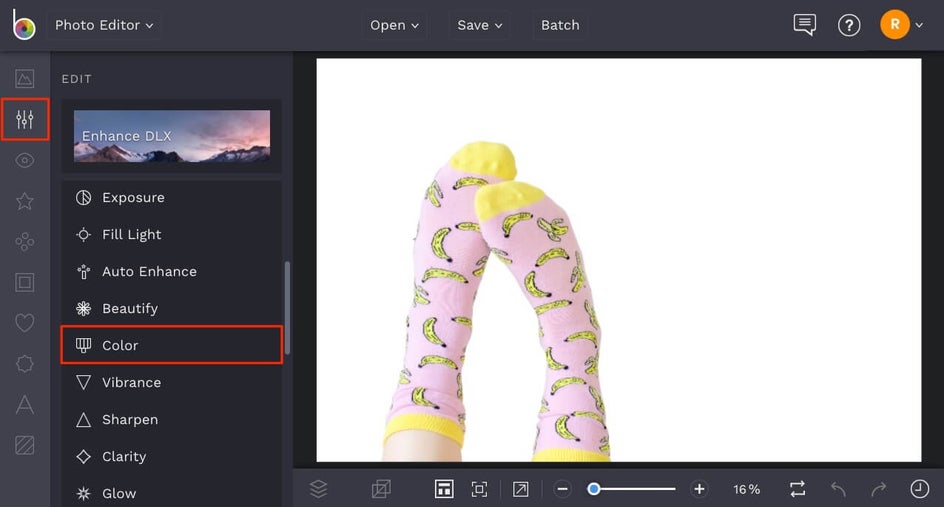The width and height of the screenshot is (944, 507).
Task: Select the Text tool A icon
Action: coord(25,405)
